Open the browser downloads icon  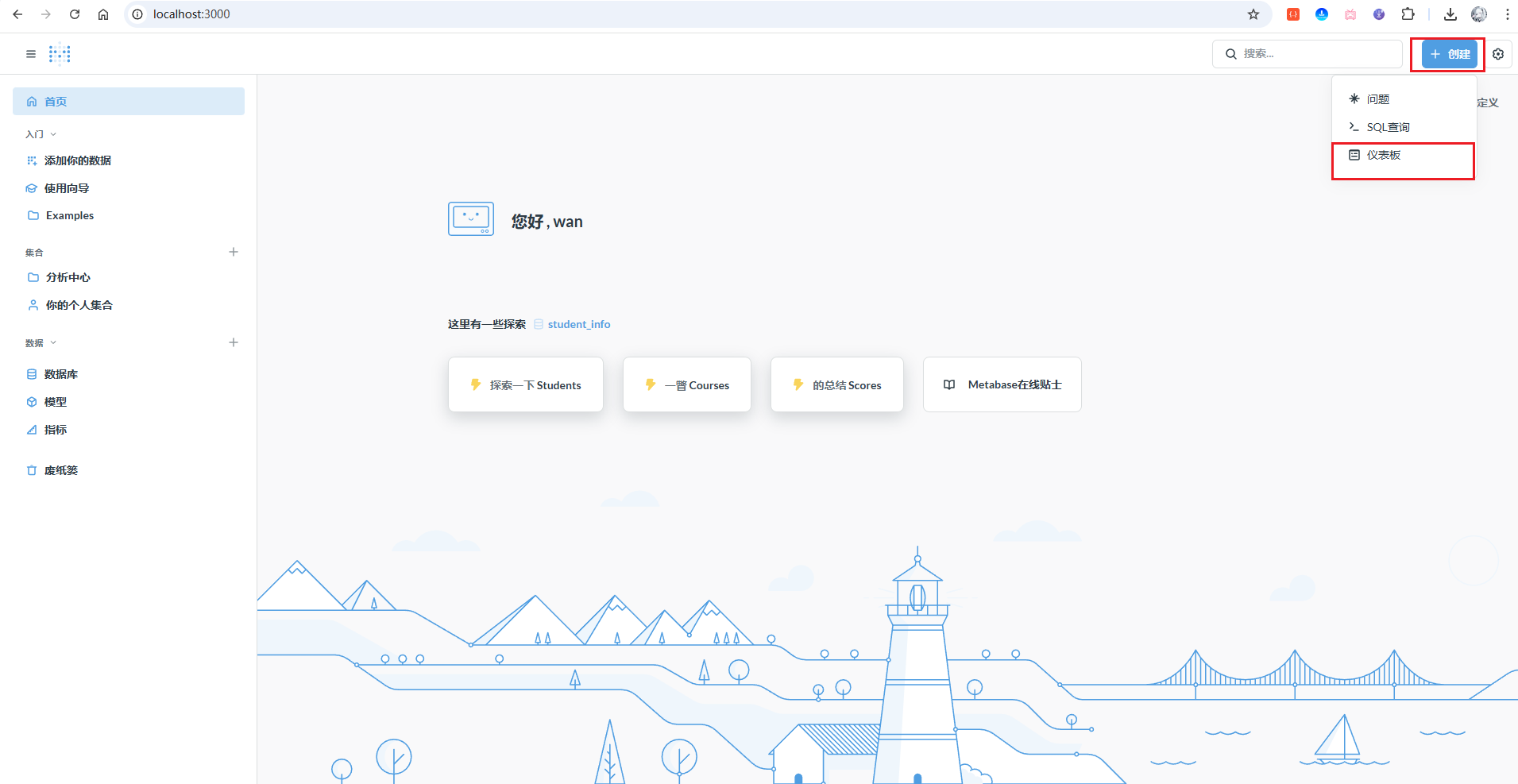(x=1450, y=14)
